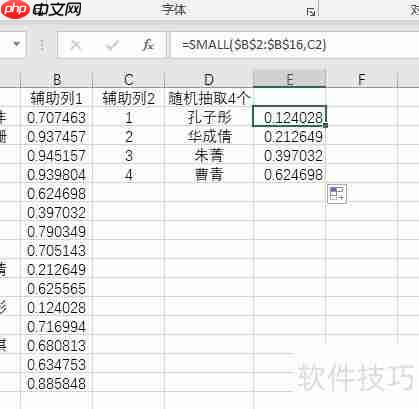Screen dimensions: 419x409
Task: Click the formula bar options dots handle
Action: point(42,46)
